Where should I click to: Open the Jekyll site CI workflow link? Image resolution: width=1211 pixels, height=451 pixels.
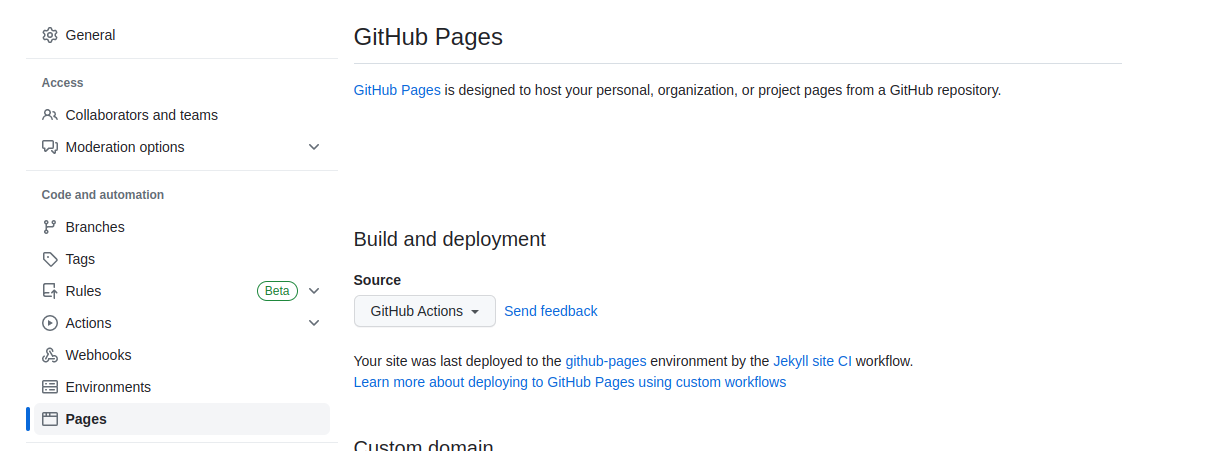click(812, 361)
